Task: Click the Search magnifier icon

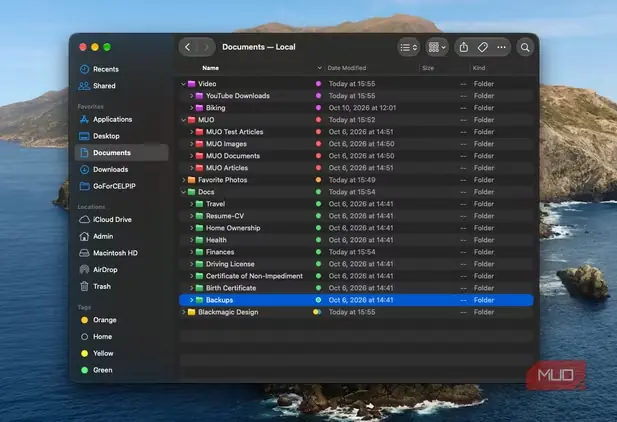Action: coord(525,48)
